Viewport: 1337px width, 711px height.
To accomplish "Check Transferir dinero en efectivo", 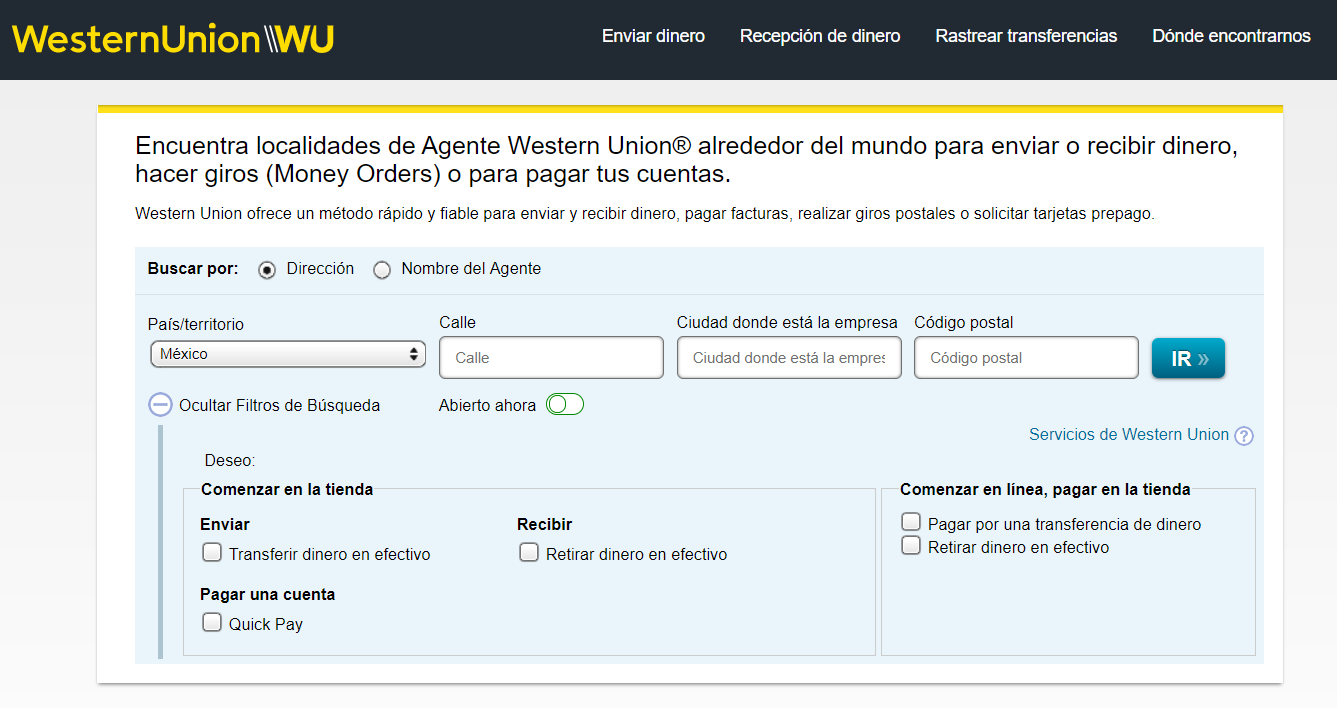I will point(211,551).
